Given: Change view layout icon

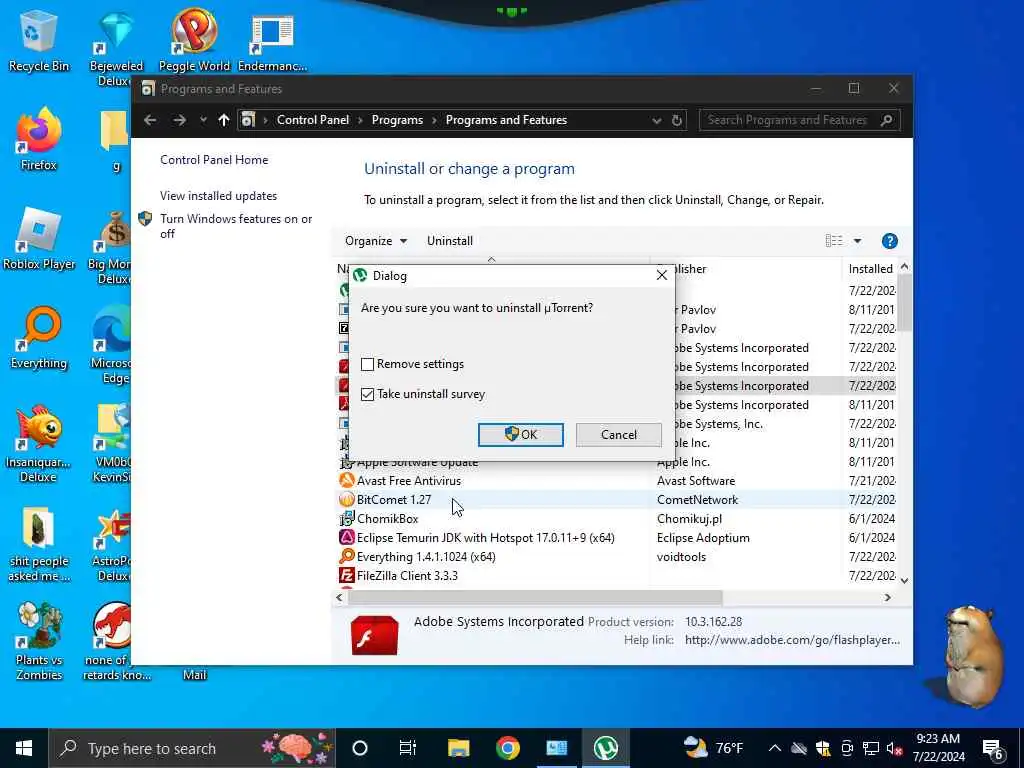Looking at the screenshot, I should pos(834,241).
